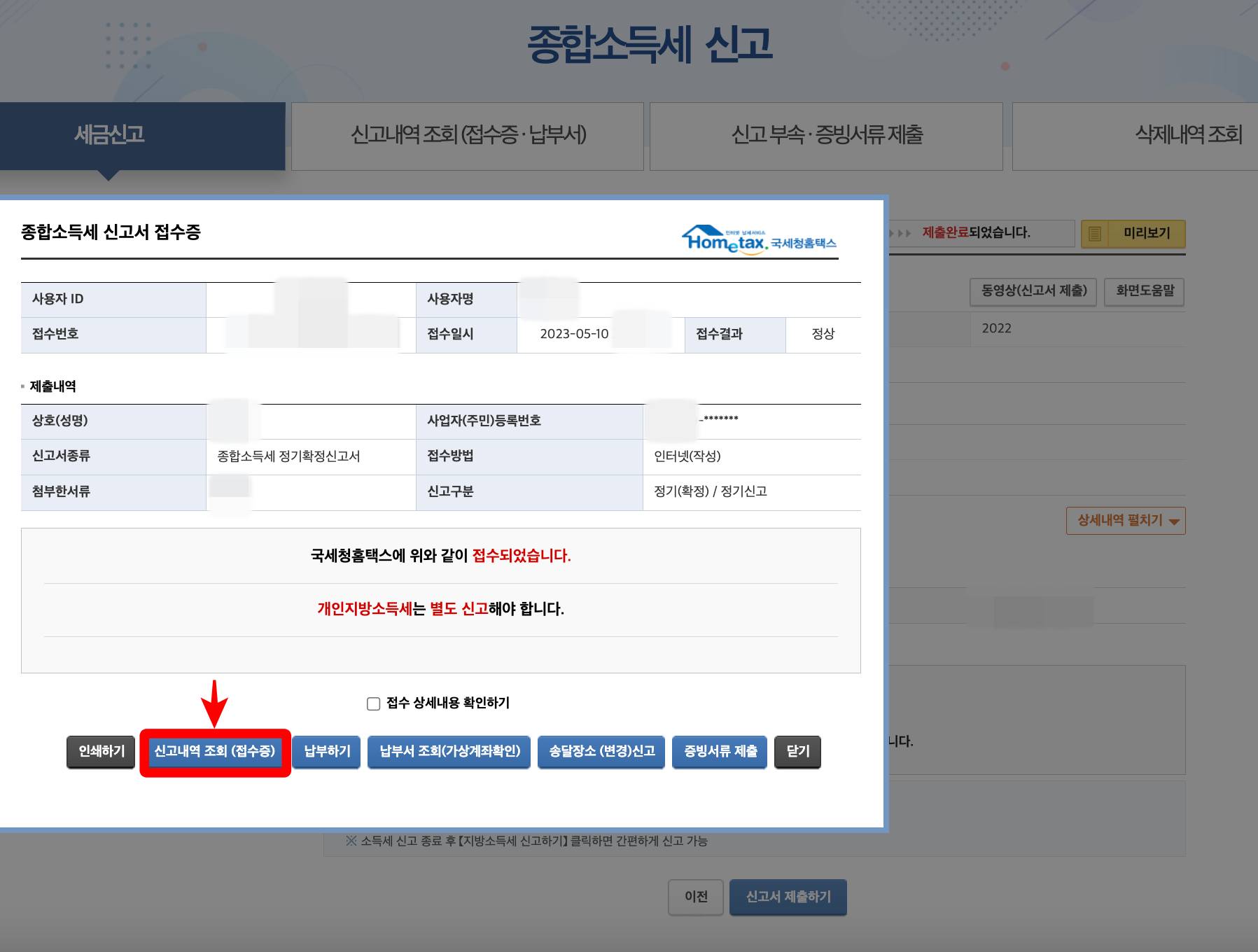This screenshot has height=952, width=1258.
Task: Click the 송달장소 (변경)신고 button
Action: tap(600, 752)
